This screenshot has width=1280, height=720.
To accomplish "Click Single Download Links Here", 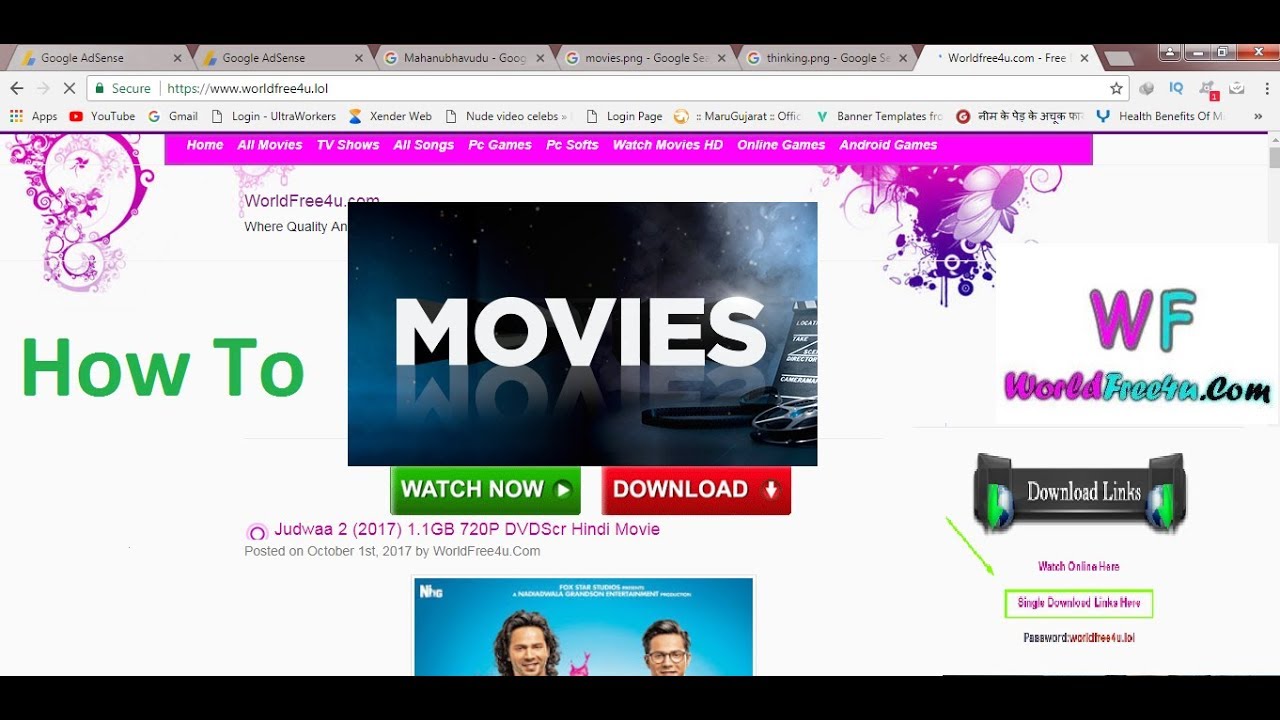I will click(1079, 603).
